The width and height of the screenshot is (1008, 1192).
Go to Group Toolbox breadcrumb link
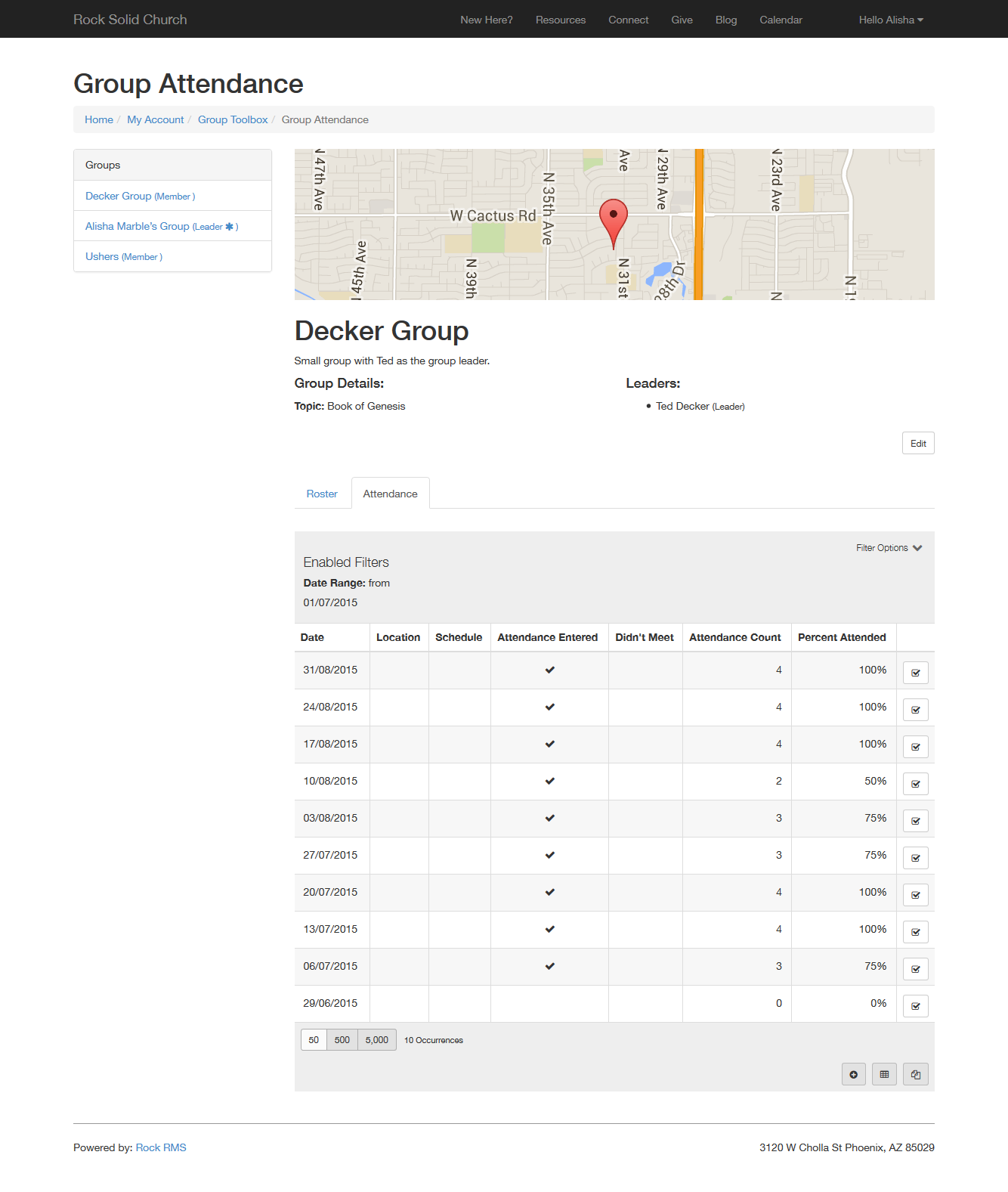coord(233,119)
